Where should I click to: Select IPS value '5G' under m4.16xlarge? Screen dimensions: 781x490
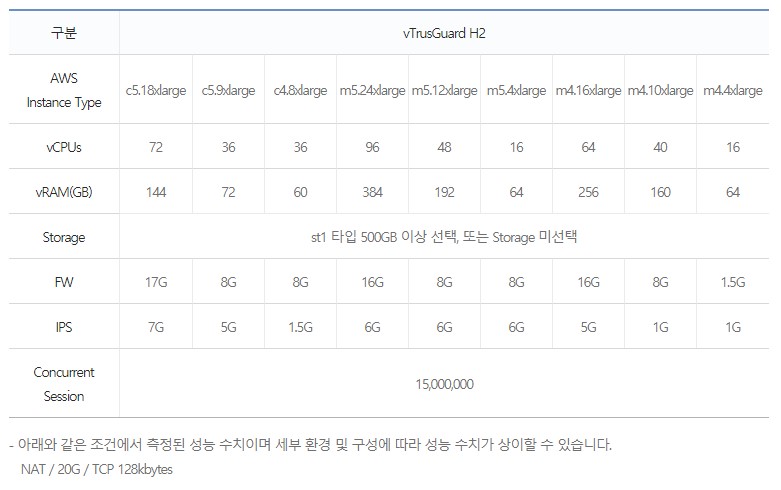click(x=588, y=327)
